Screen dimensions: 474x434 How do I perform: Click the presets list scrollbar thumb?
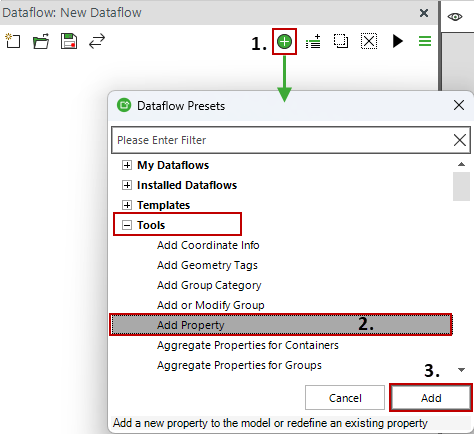(461, 186)
